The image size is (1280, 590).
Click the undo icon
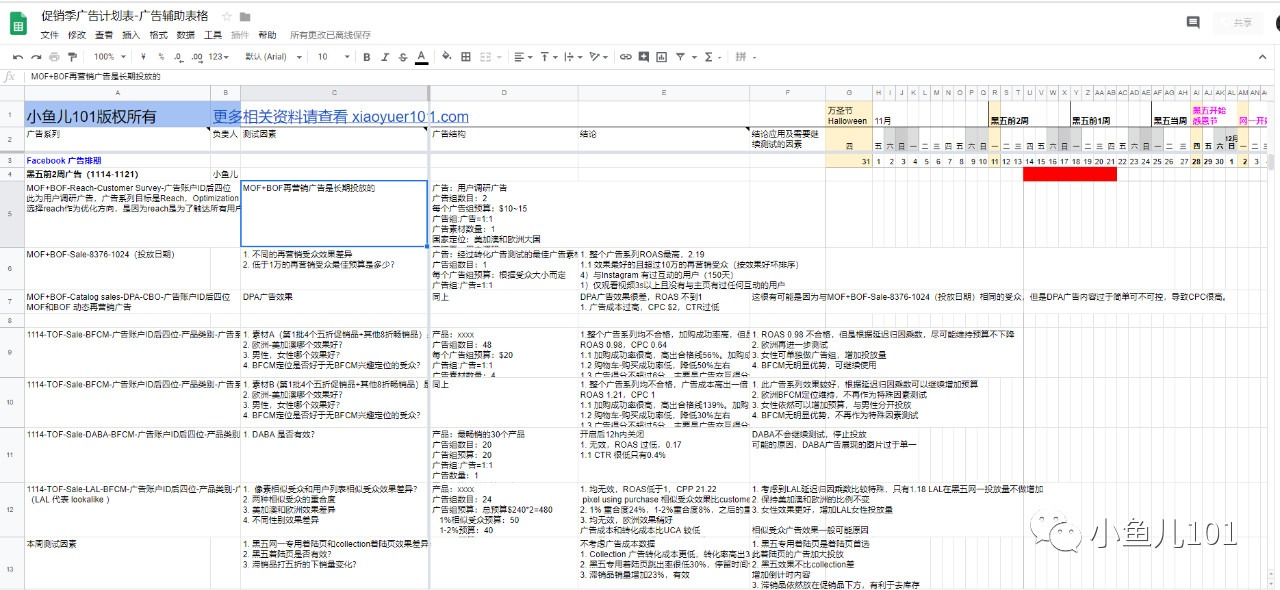(19, 56)
